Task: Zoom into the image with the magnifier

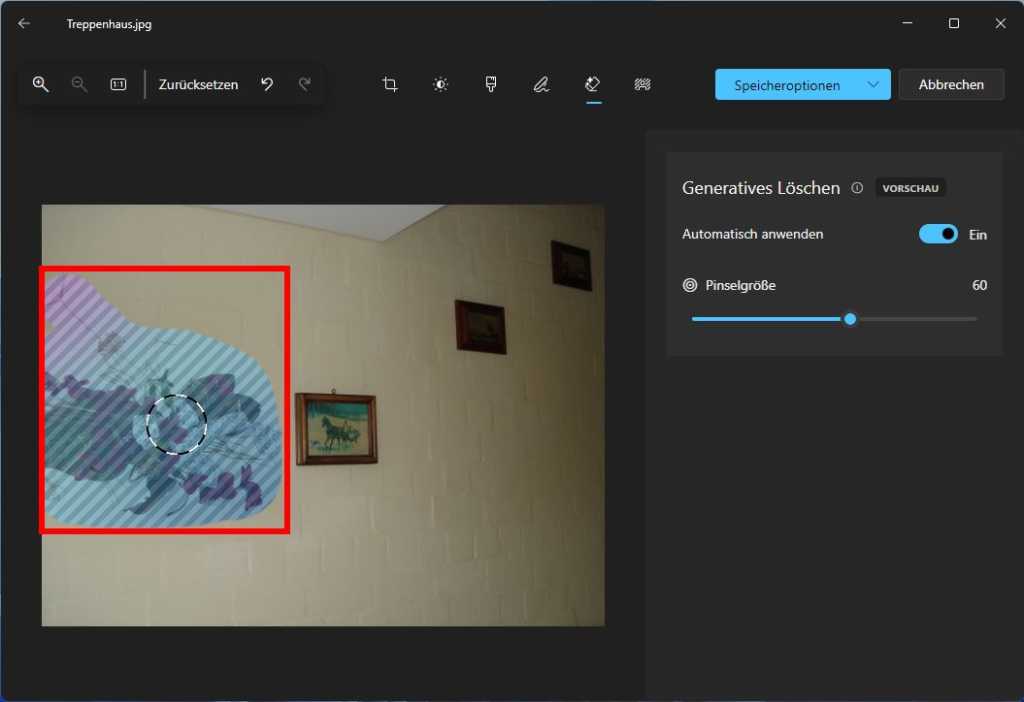Action: point(41,84)
